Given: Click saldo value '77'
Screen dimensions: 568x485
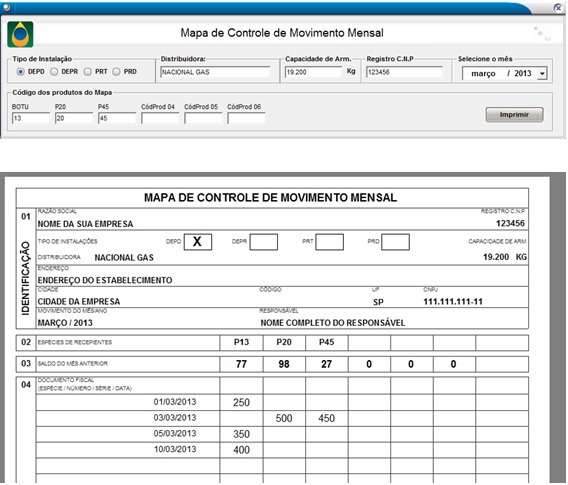Looking at the screenshot, I should pyautogui.click(x=241, y=364).
